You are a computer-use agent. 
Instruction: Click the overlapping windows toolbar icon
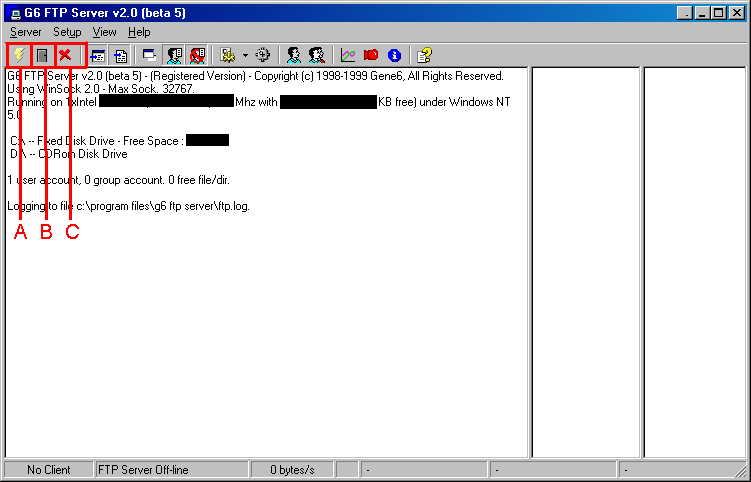[149, 55]
